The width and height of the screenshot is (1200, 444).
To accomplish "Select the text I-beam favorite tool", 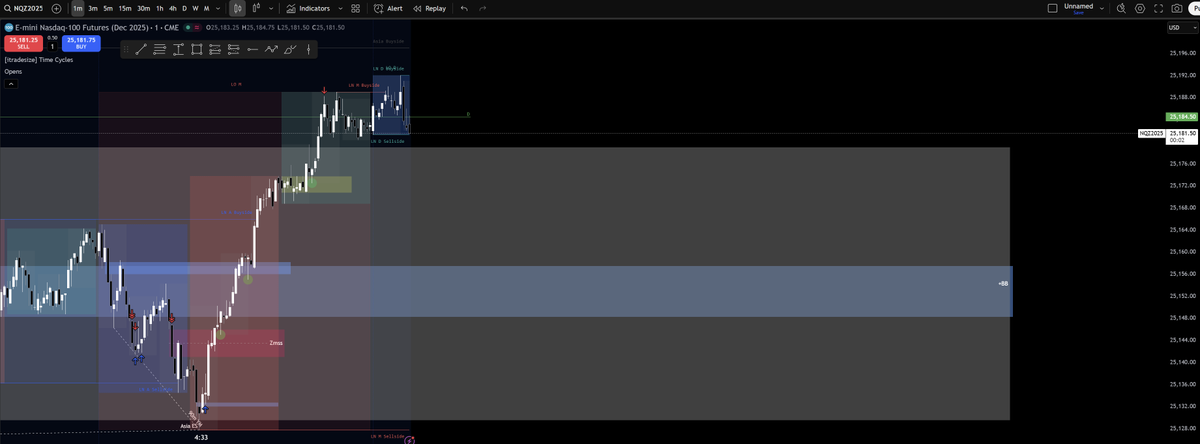I will [x=178, y=49].
